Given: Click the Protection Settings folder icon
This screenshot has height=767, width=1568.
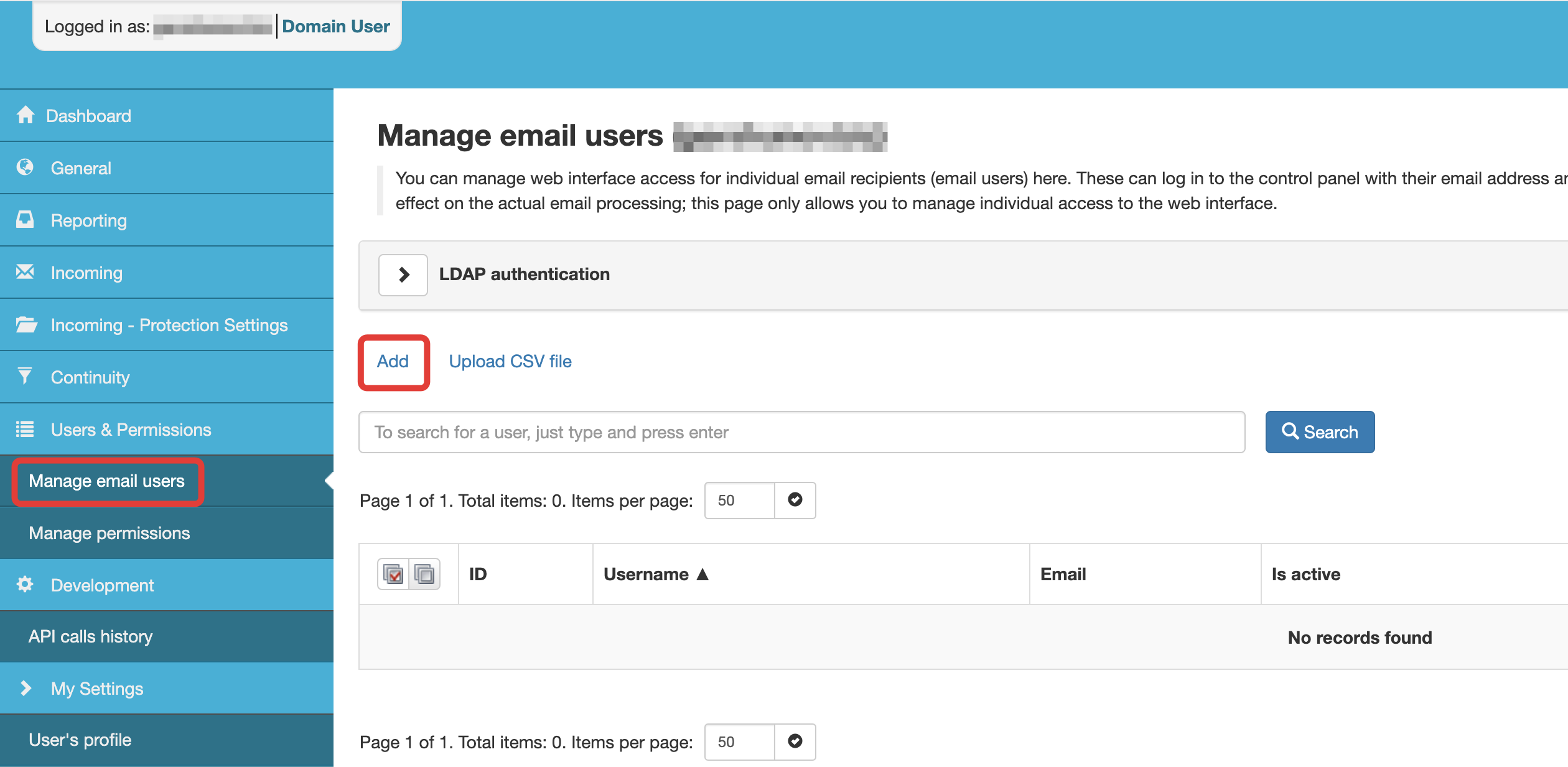Looking at the screenshot, I should (x=26, y=324).
